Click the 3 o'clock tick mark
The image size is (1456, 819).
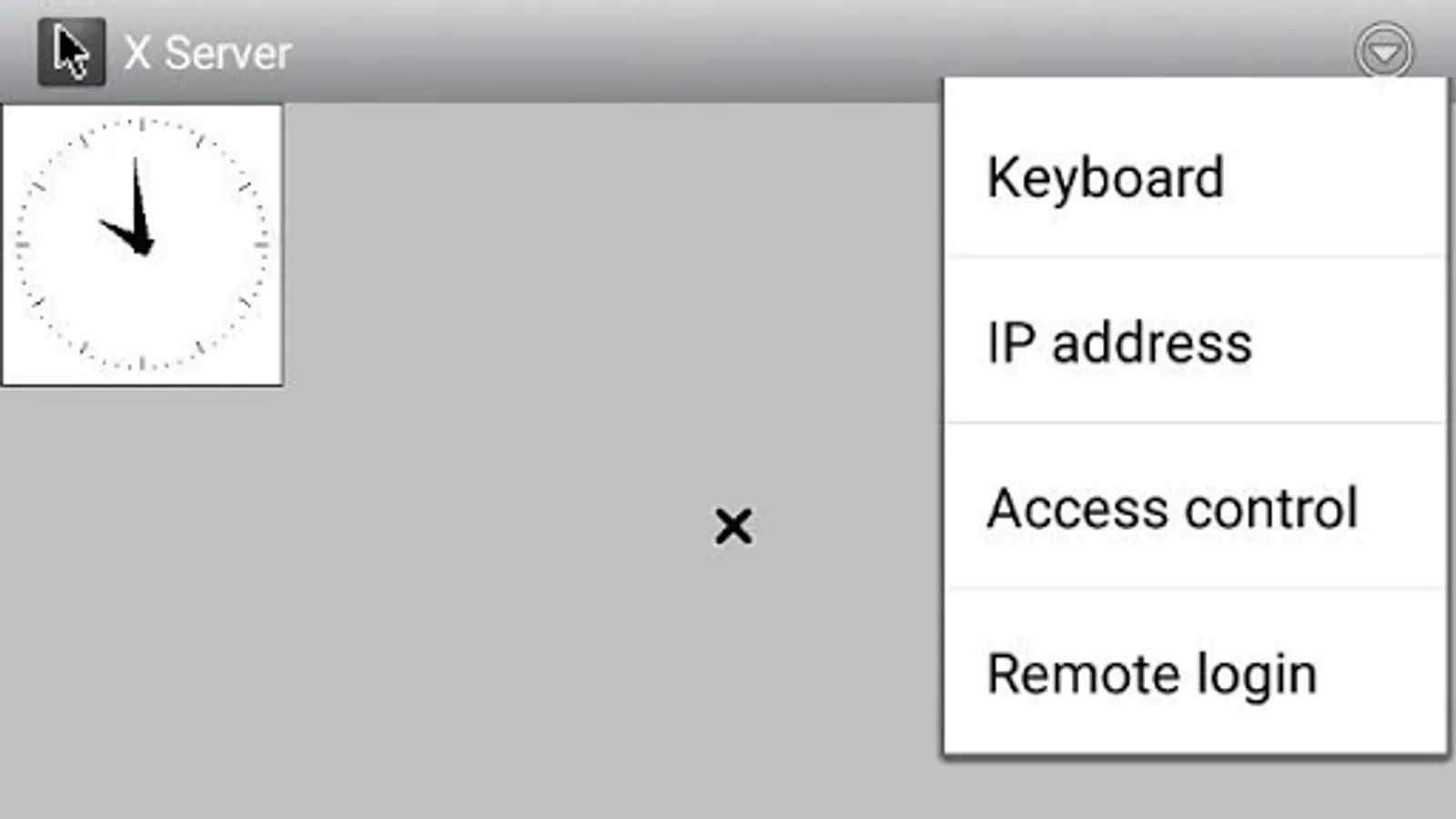click(x=262, y=245)
